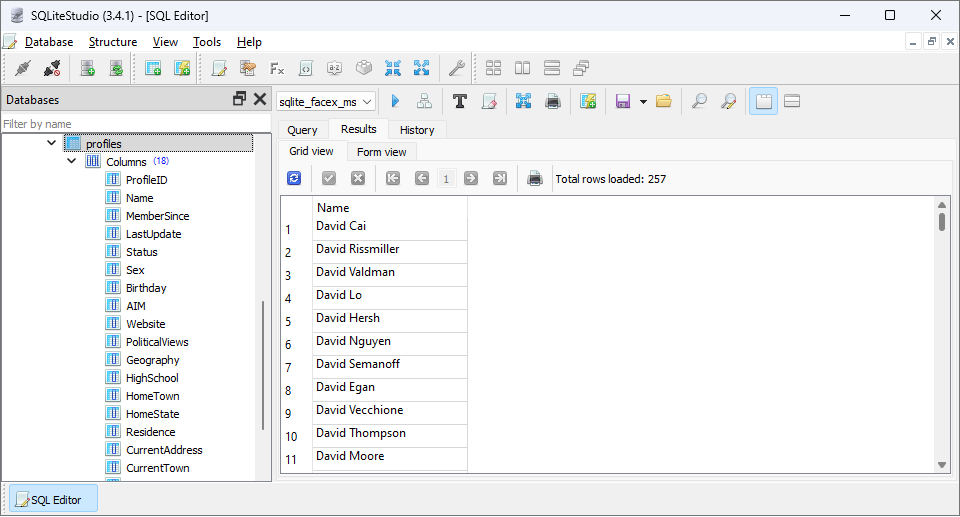Create view from query icon in editor toolbar
Screen dimensions: 960x517
click(x=588, y=101)
